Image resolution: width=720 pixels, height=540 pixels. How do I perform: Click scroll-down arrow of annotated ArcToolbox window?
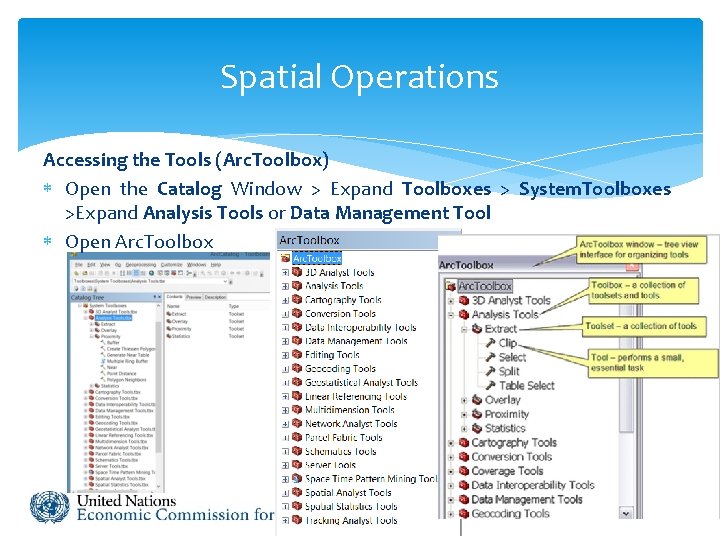tap(626, 513)
